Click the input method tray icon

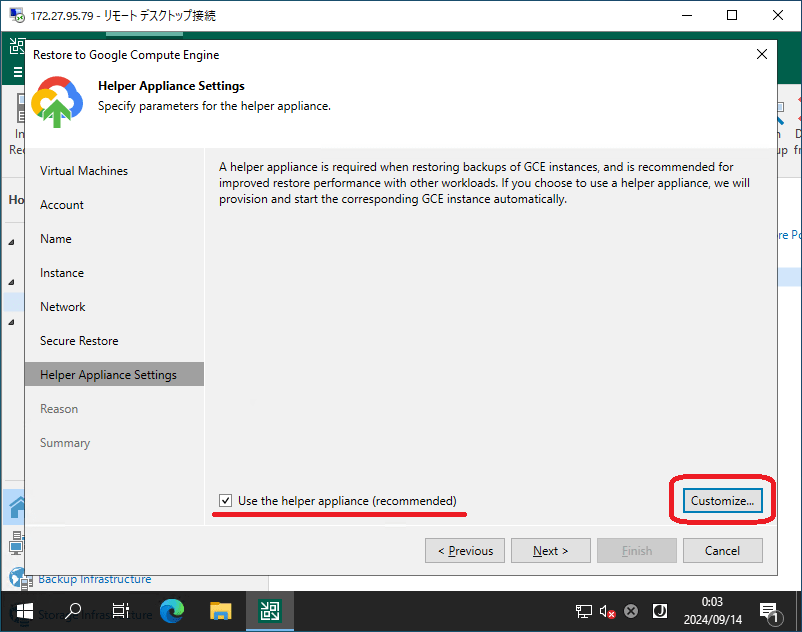click(660, 611)
